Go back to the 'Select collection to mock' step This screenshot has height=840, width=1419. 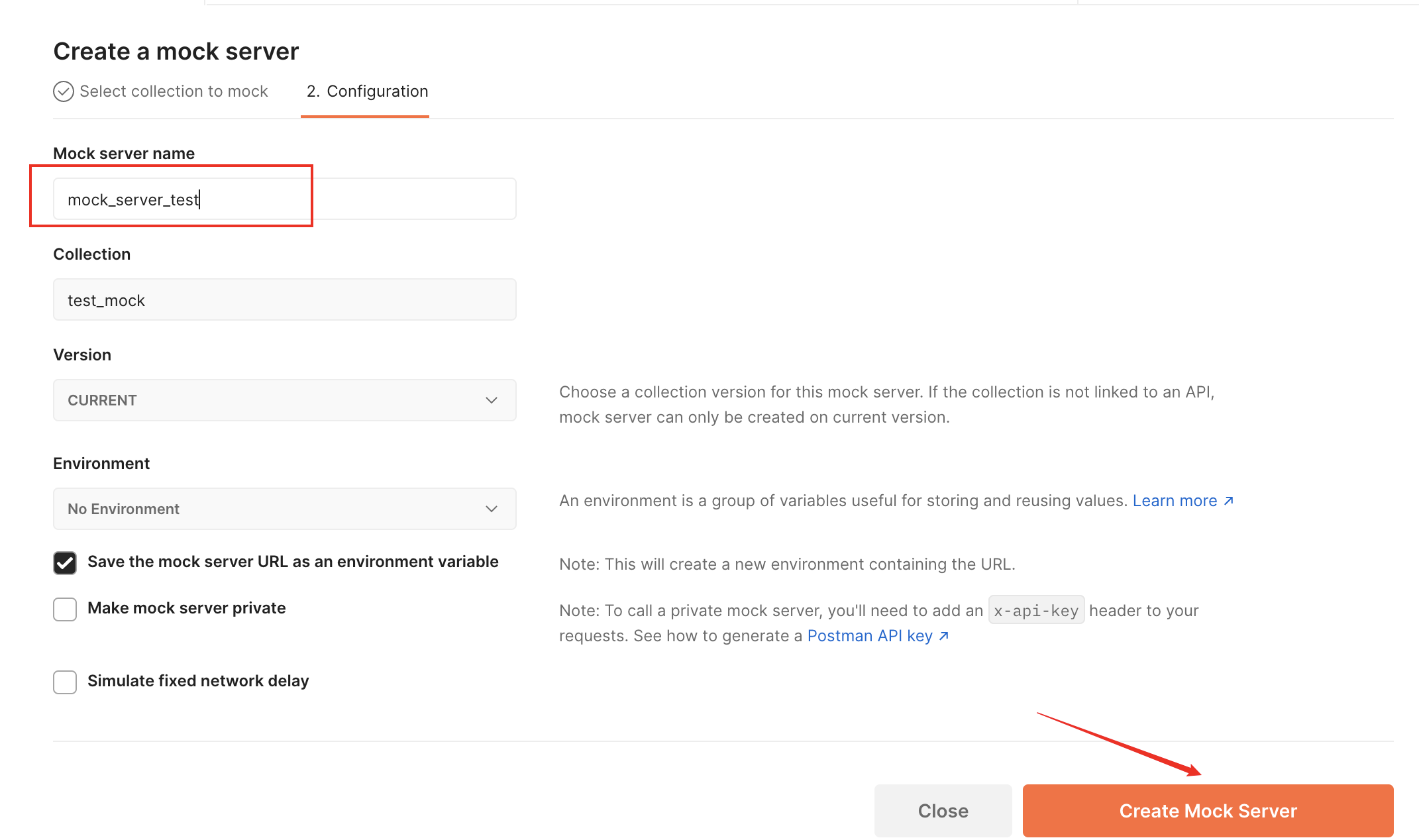point(174,91)
